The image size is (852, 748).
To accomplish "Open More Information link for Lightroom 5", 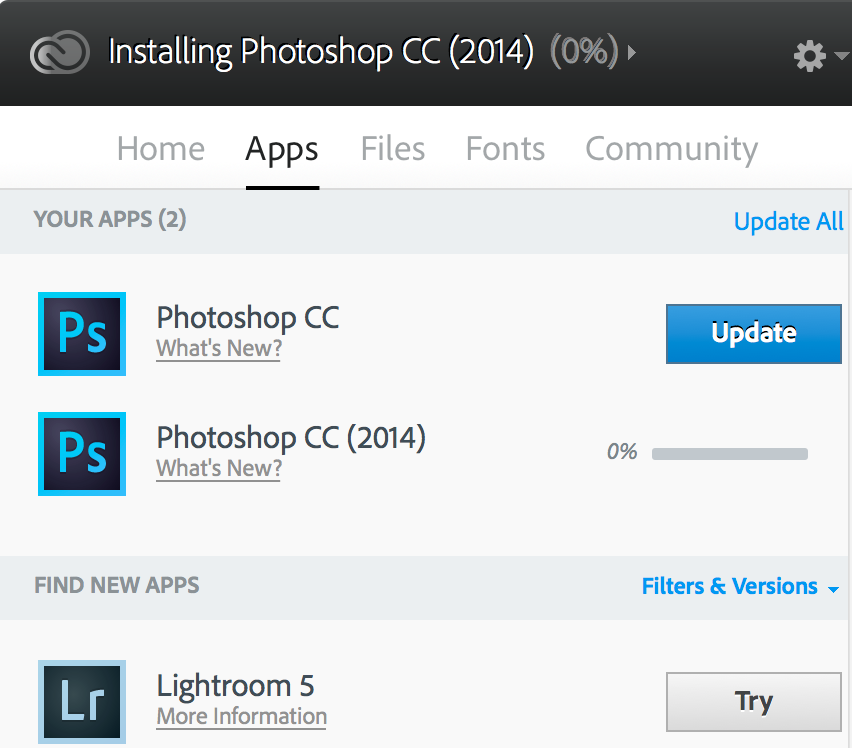I will pyautogui.click(x=242, y=716).
